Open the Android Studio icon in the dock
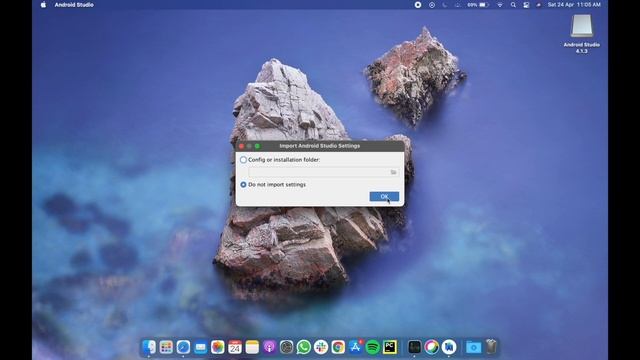The height and width of the screenshot is (360, 640). pyautogui.click(x=449, y=347)
